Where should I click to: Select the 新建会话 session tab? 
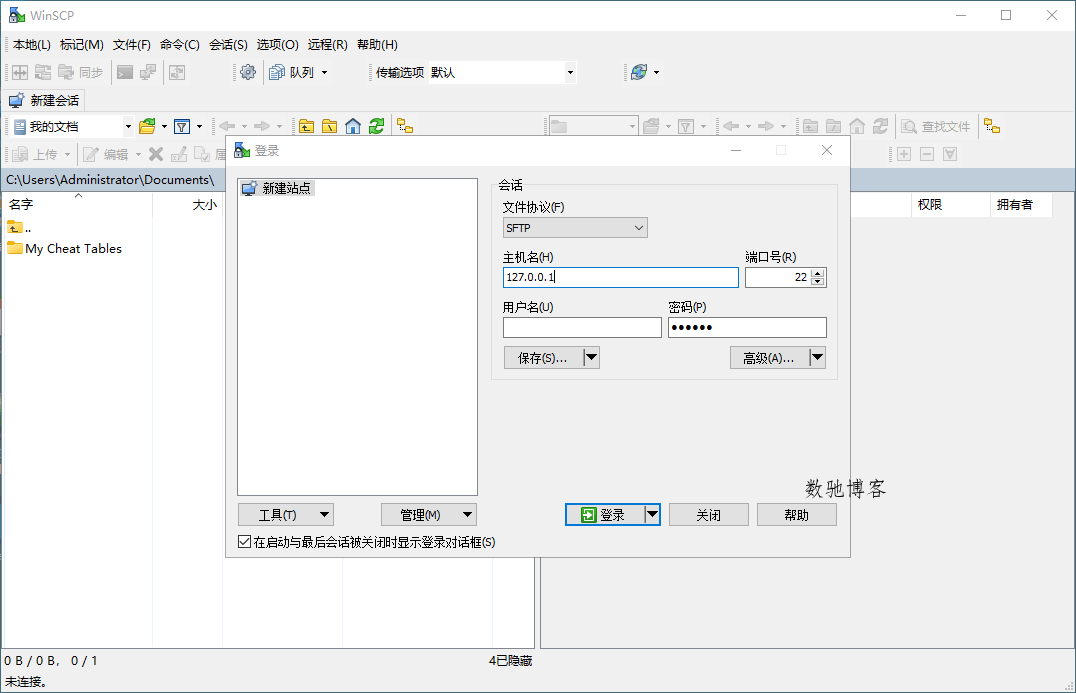pos(45,100)
